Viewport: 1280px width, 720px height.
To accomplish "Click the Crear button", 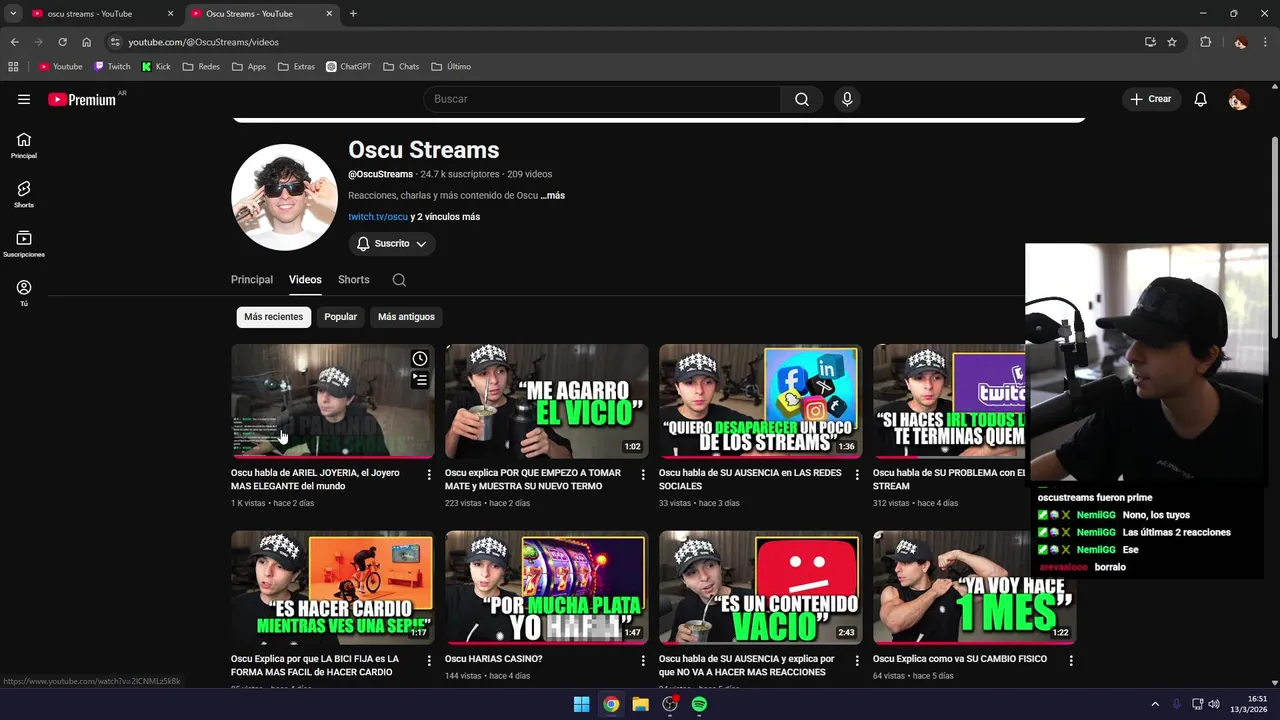I will [1151, 99].
